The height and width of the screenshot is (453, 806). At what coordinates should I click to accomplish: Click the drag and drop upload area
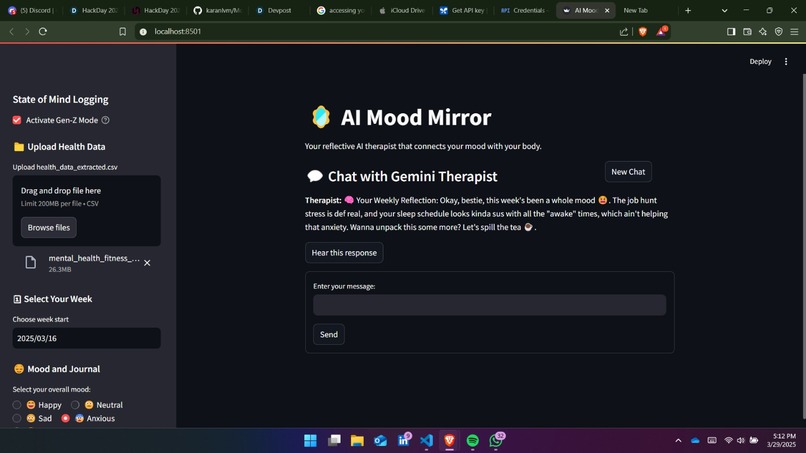click(86, 210)
